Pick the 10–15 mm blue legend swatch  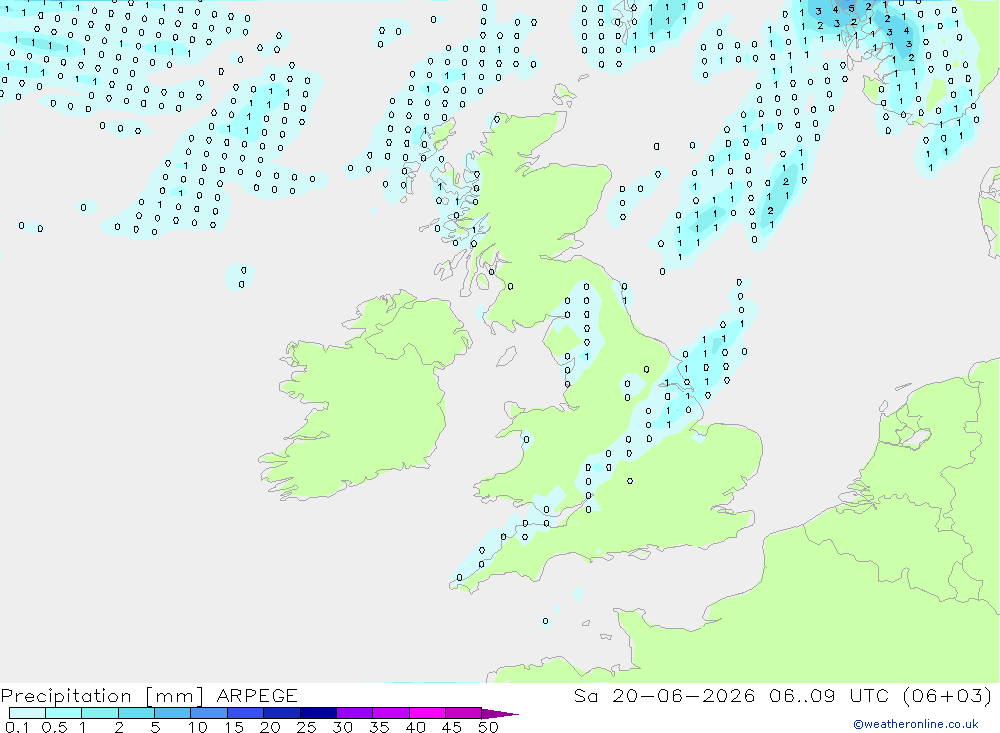209,713
